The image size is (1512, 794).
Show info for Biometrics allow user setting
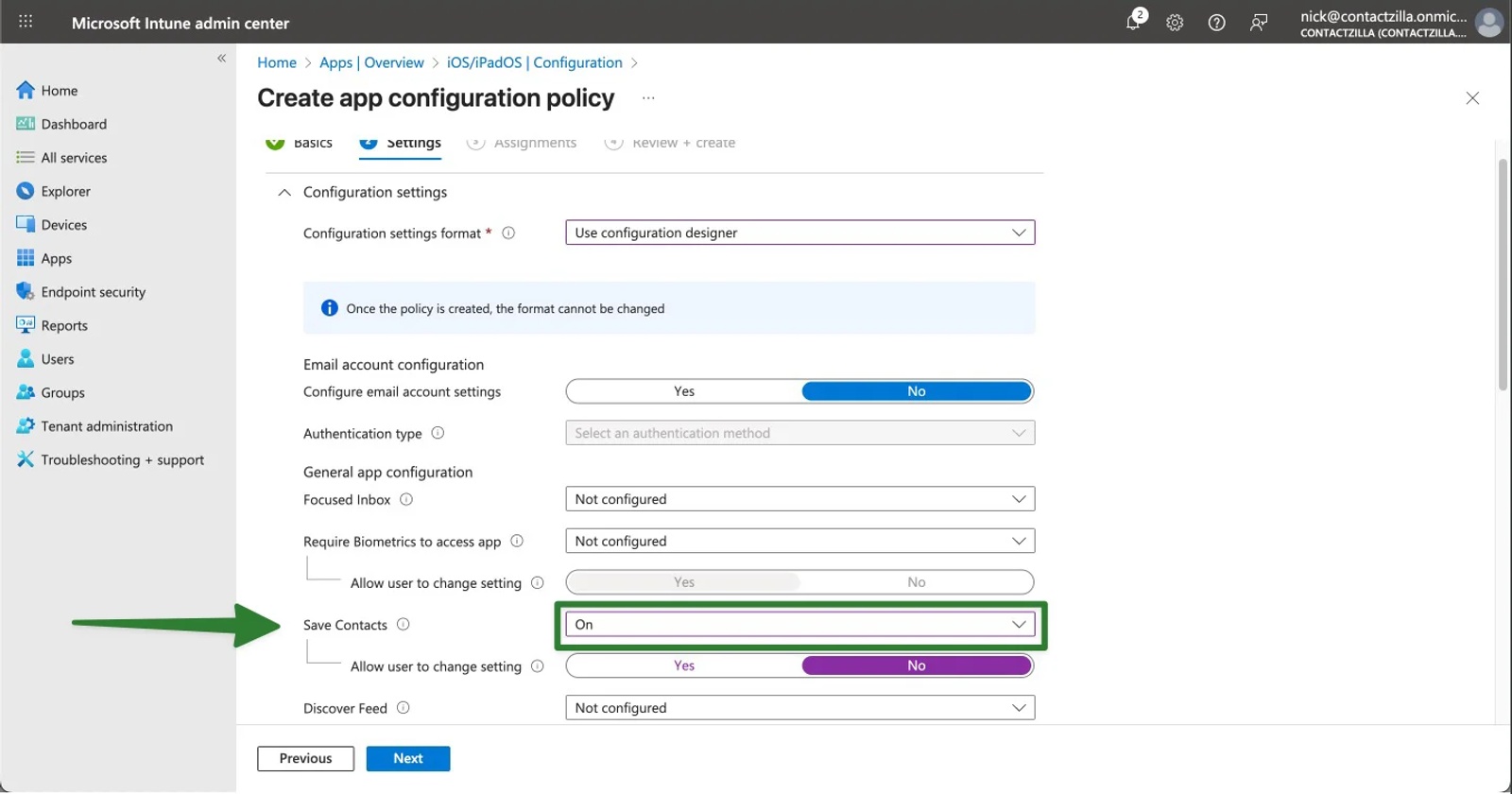[538, 582]
